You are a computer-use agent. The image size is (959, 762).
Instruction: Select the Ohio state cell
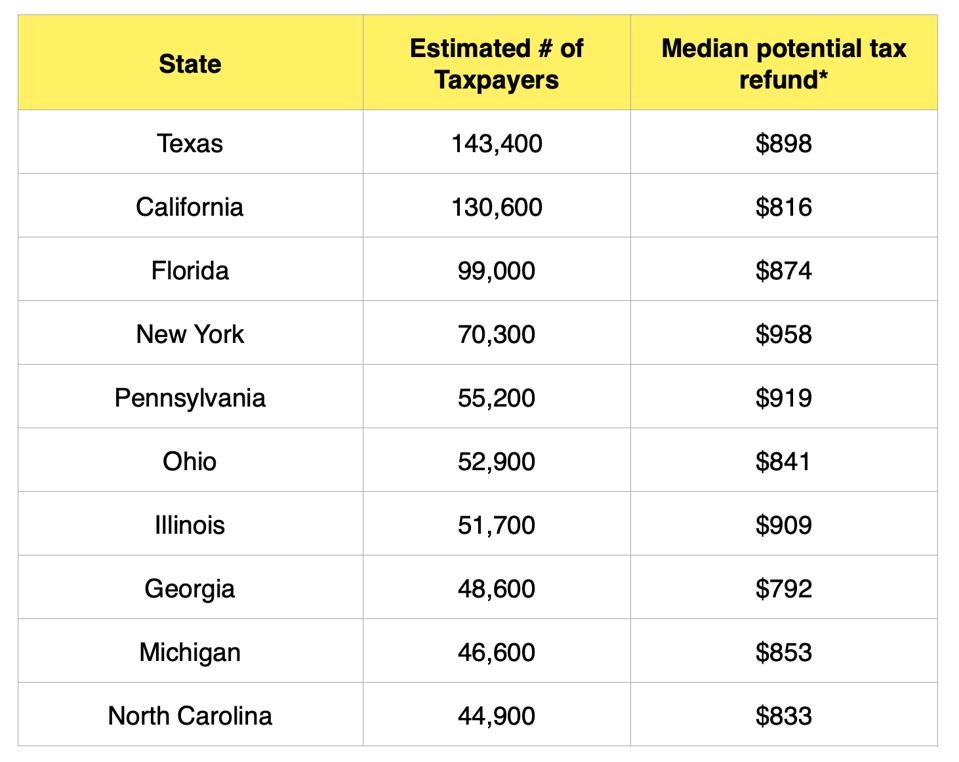(190, 461)
